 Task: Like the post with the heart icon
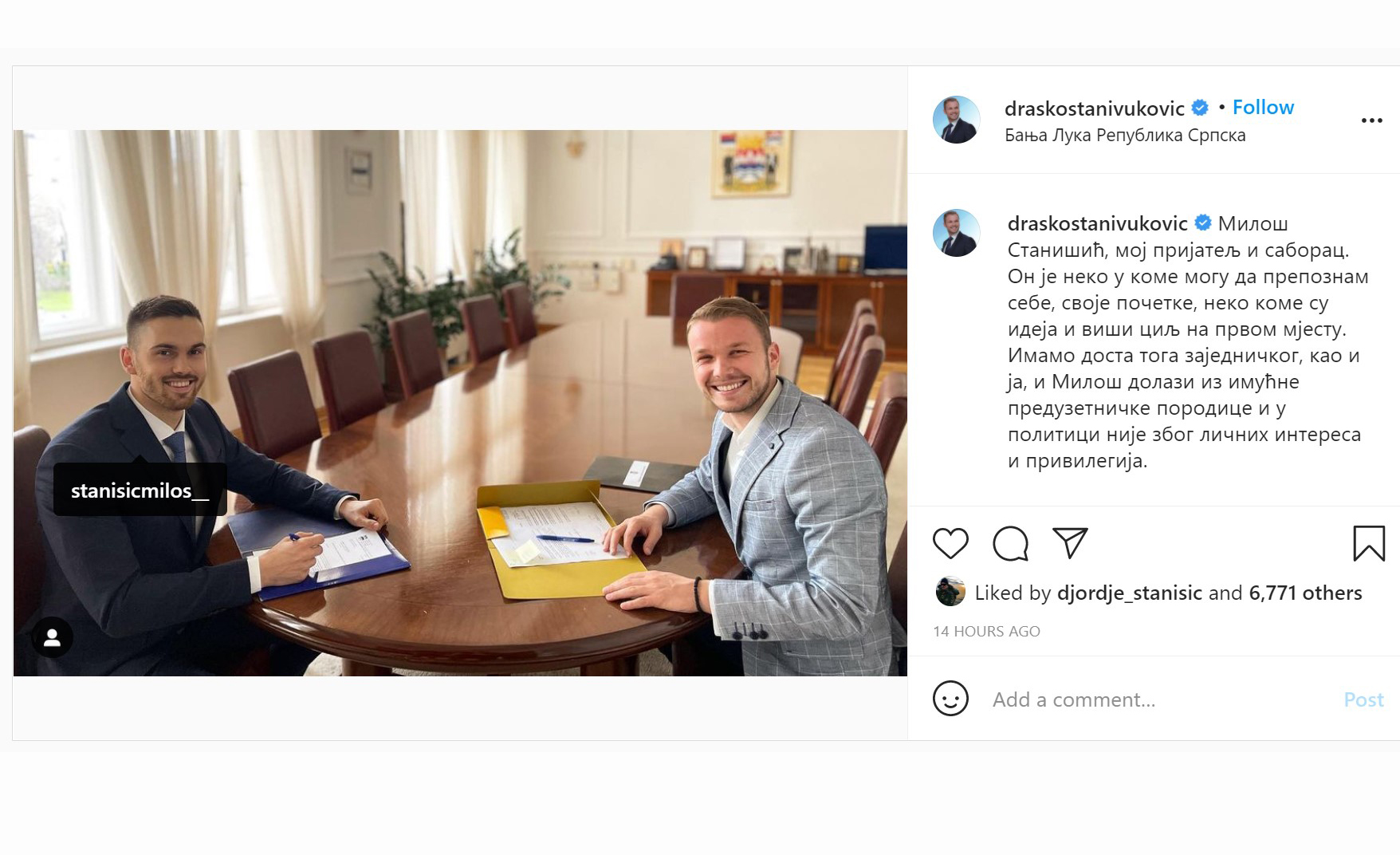click(x=950, y=543)
